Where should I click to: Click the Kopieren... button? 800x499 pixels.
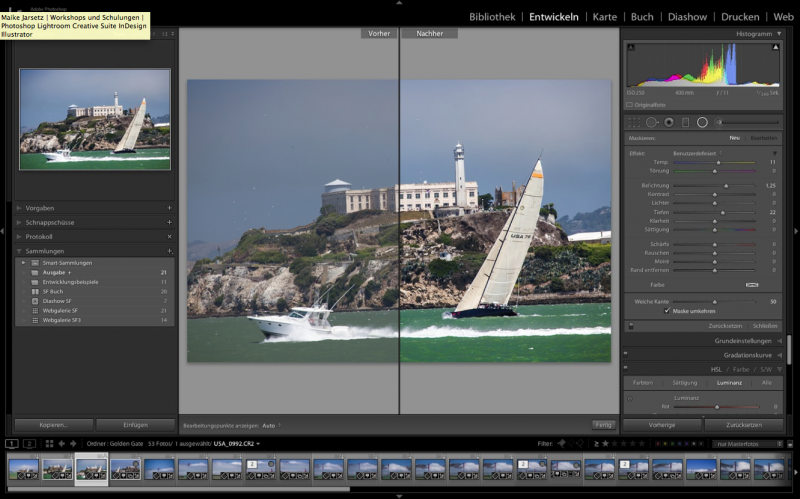click(x=54, y=425)
